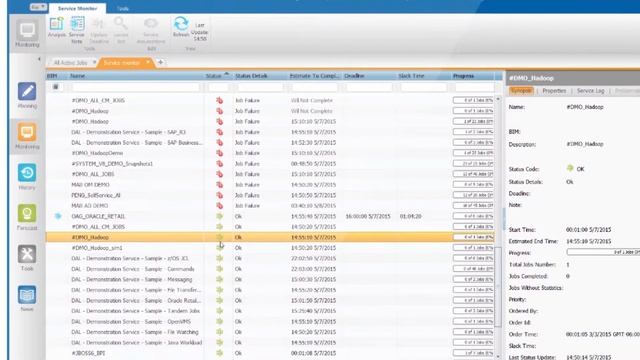Image resolution: width=640 pixels, height=360 pixels.
Task: Select the orange Monitoring sidebar icon
Action: click(x=27, y=132)
